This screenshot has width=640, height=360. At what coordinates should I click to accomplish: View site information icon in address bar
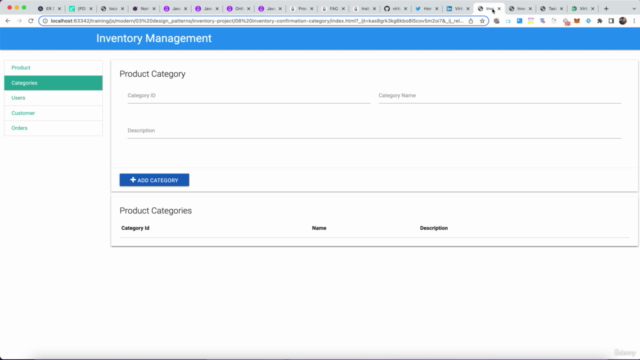45,21
